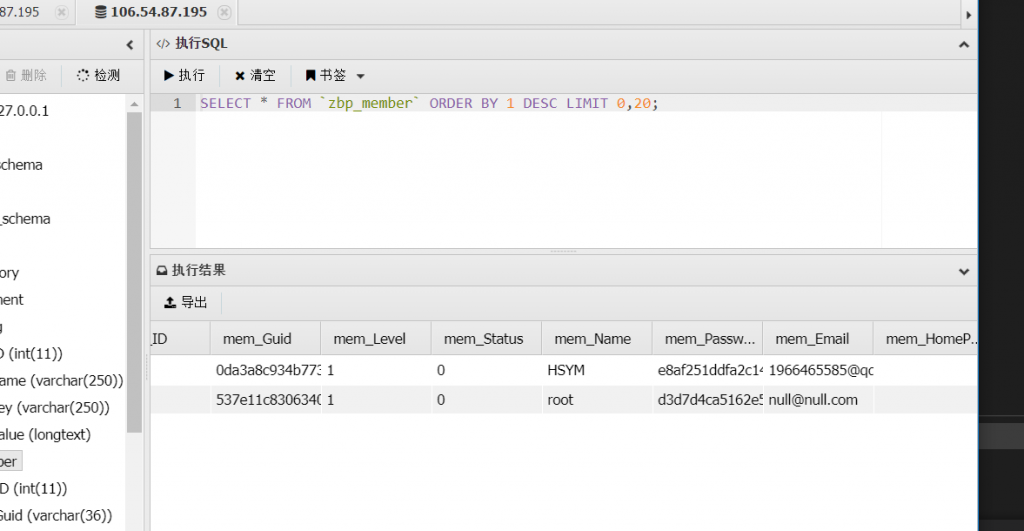Switch to the 106.54.87.195 database tab
Viewport: 1024px width, 531px height.
tap(157, 12)
